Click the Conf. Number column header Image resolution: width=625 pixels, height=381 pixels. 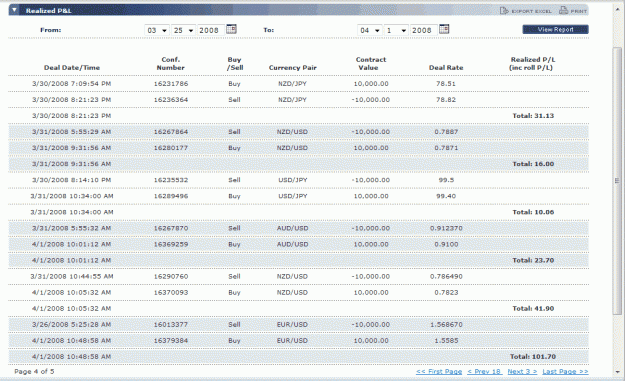click(171, 63)
